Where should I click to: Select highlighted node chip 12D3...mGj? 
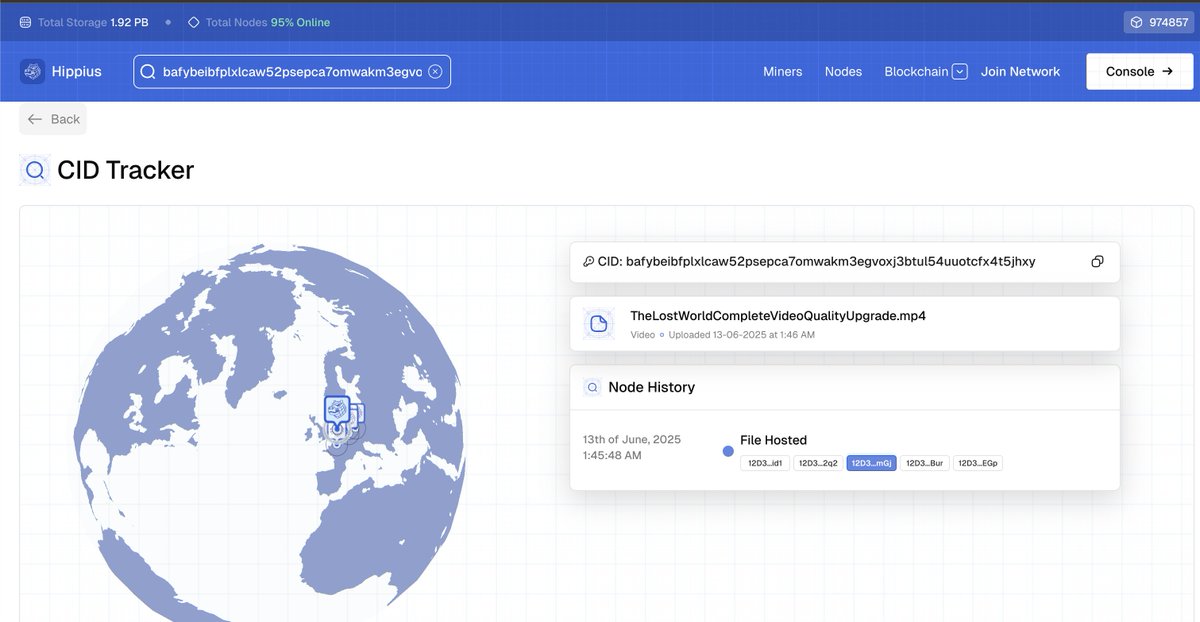tap(871, 463)
